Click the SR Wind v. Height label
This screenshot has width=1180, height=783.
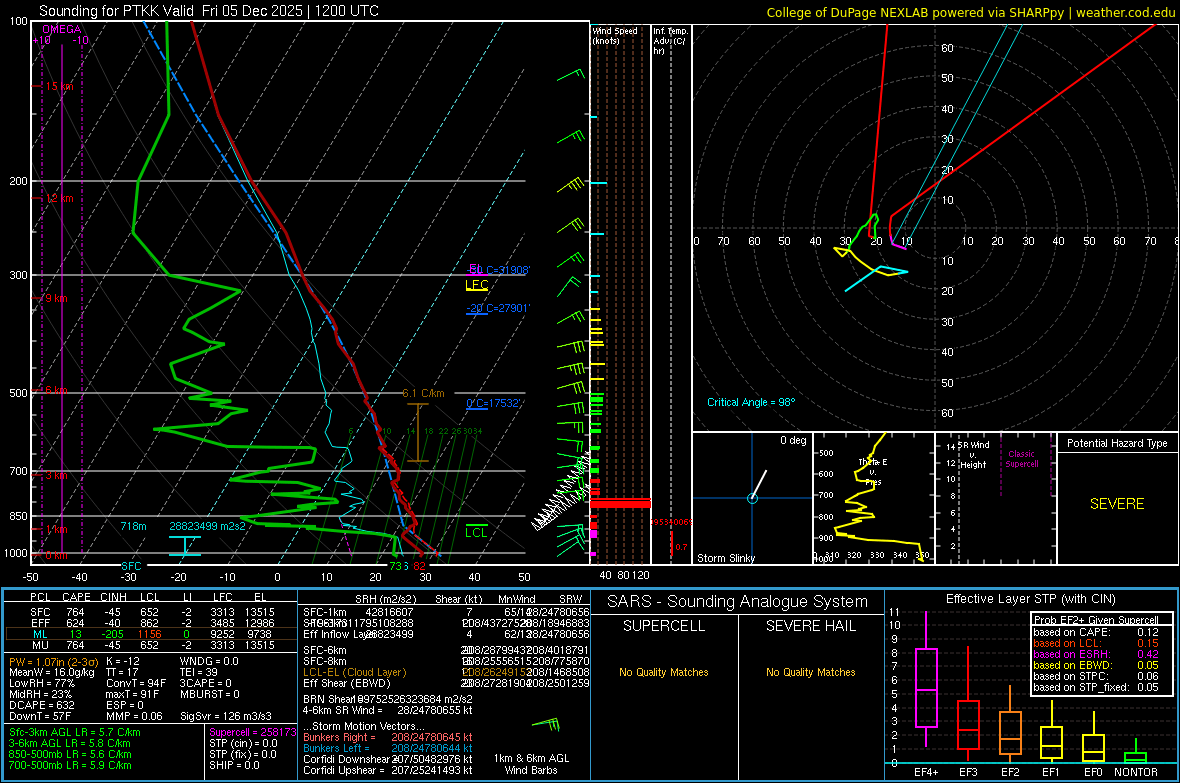974,455
